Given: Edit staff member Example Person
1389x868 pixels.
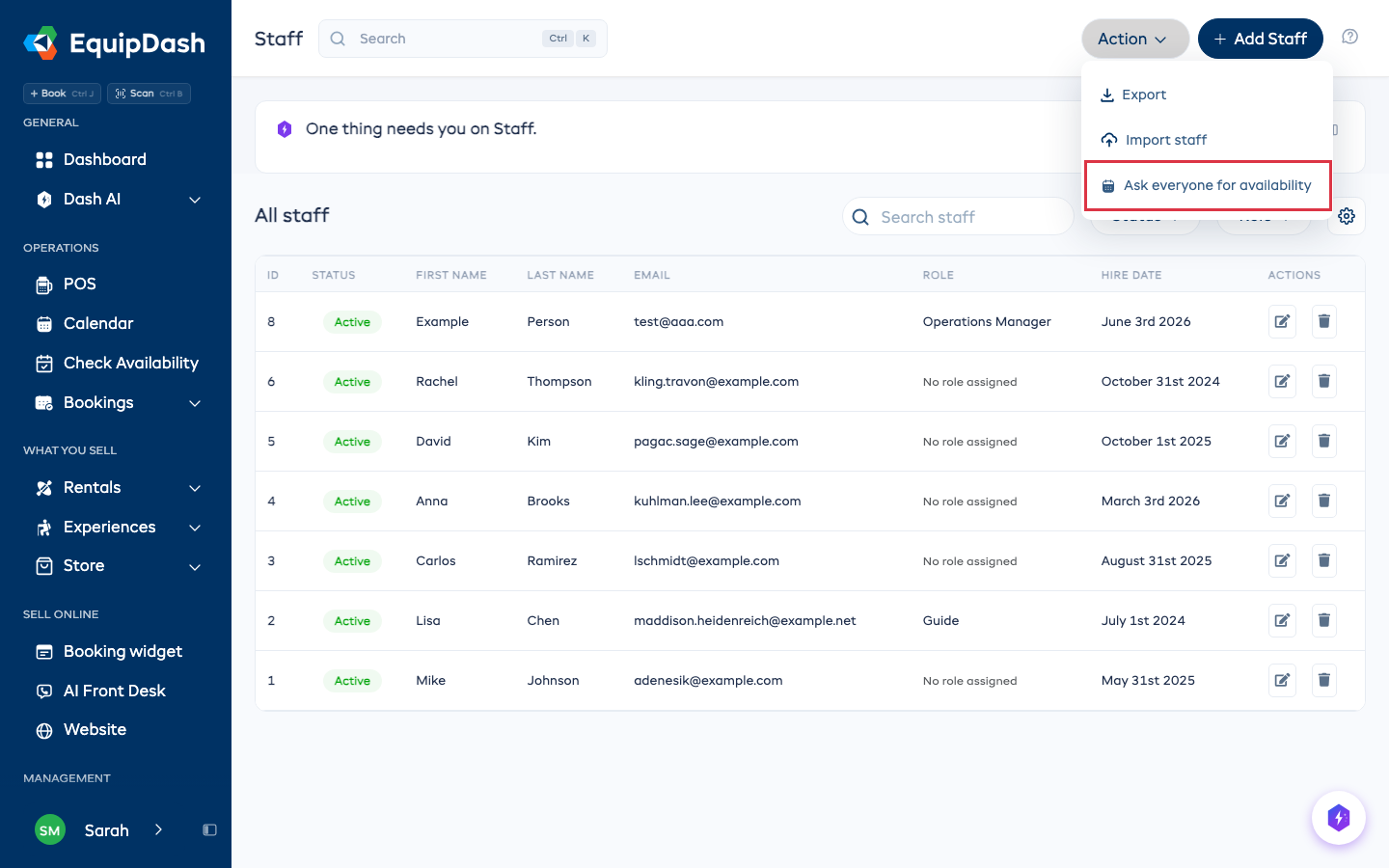Looking at the screenshot, I should (1282, 321).
